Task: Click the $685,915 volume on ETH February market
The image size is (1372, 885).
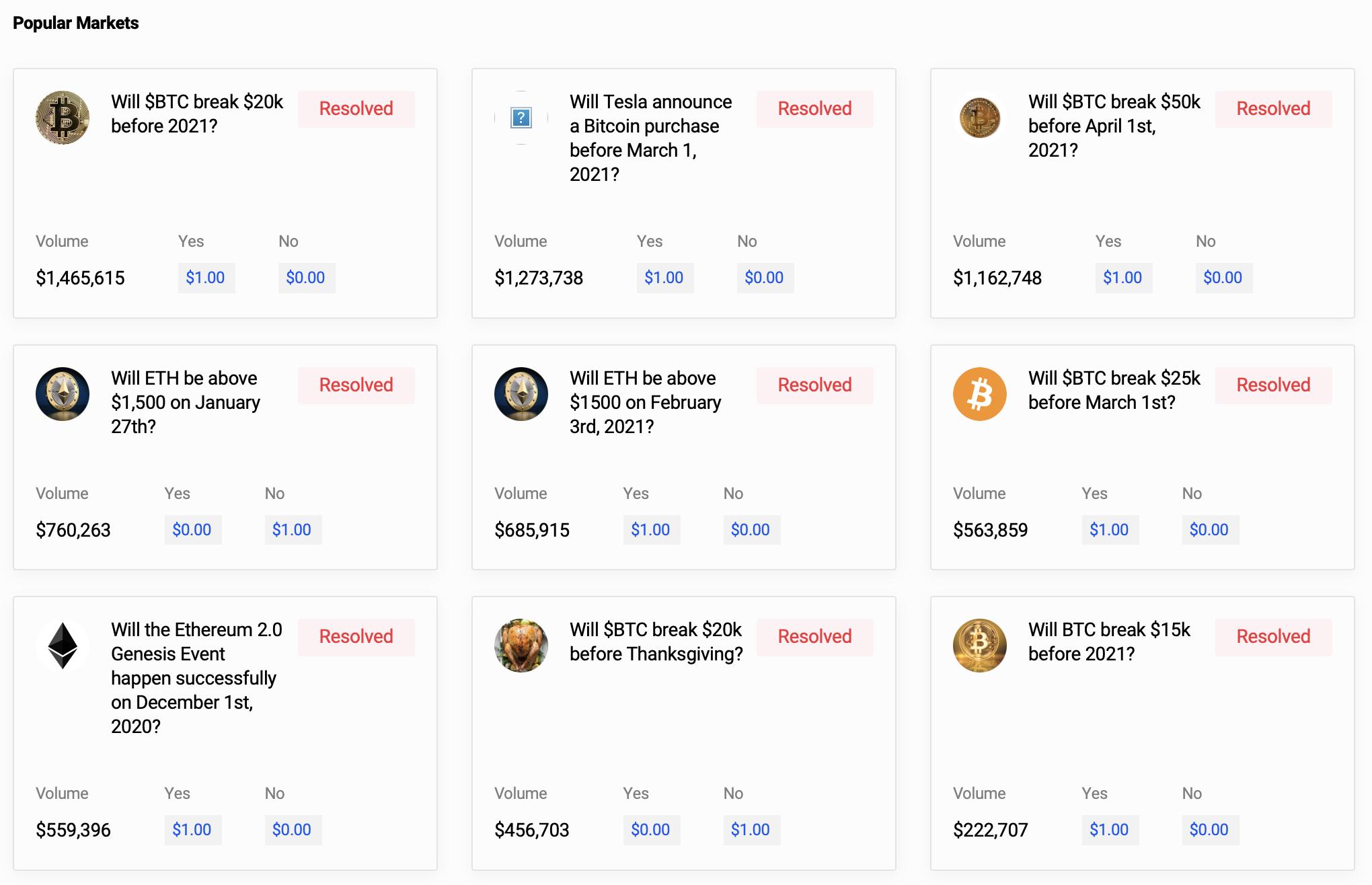Action: coord(532,531)
